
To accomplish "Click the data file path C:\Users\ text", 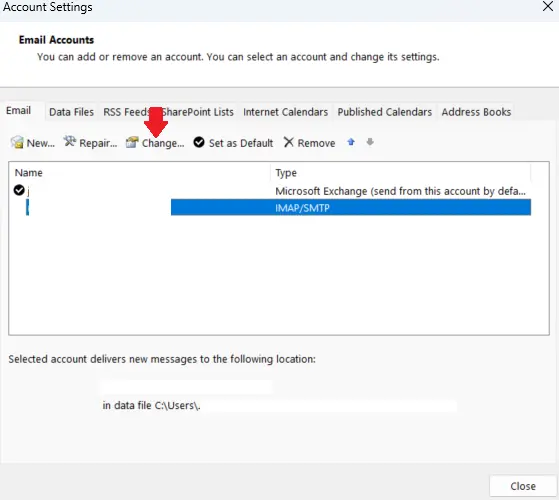I will (x=178, y=406).
